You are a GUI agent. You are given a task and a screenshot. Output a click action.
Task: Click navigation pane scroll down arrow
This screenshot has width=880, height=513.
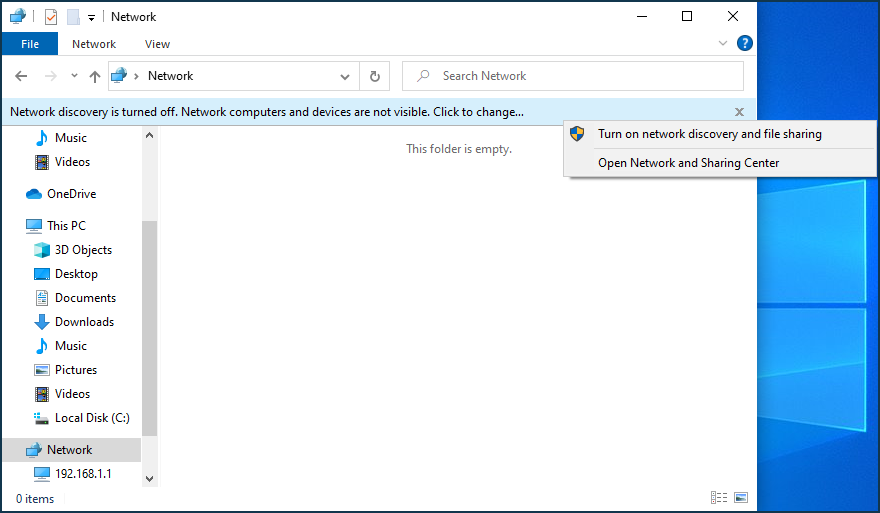coord(149,479)
